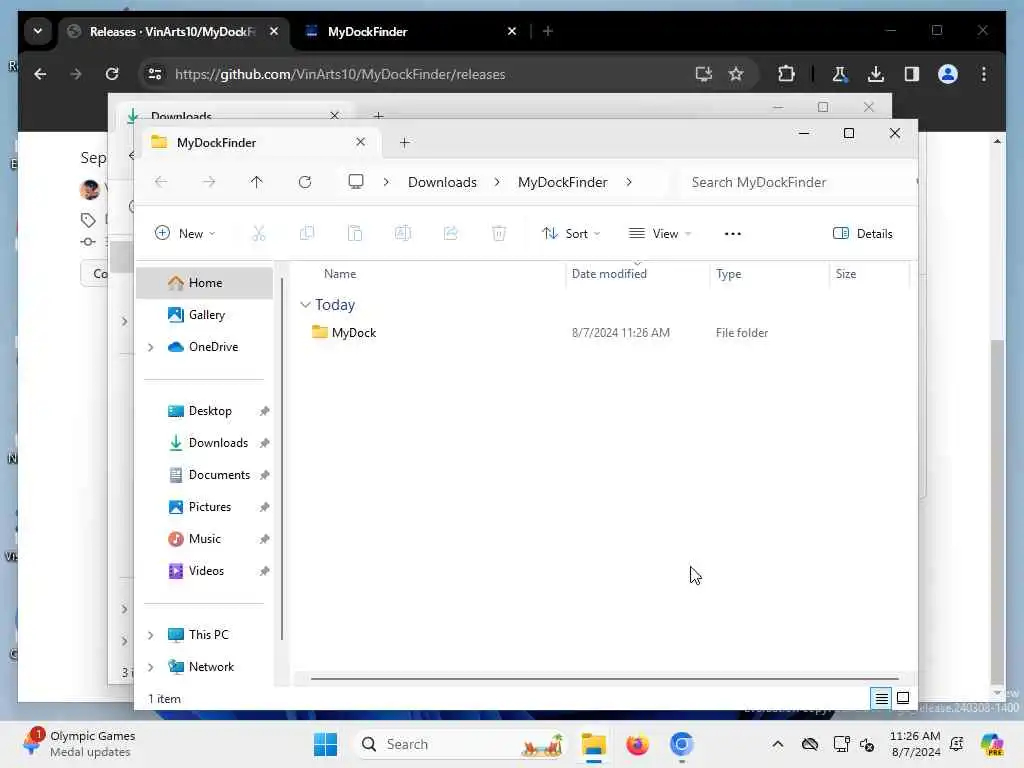Viewport: 1024px width, 768px height.
Task: Sort by Date modified column header
Action: (x=609, y=274)
